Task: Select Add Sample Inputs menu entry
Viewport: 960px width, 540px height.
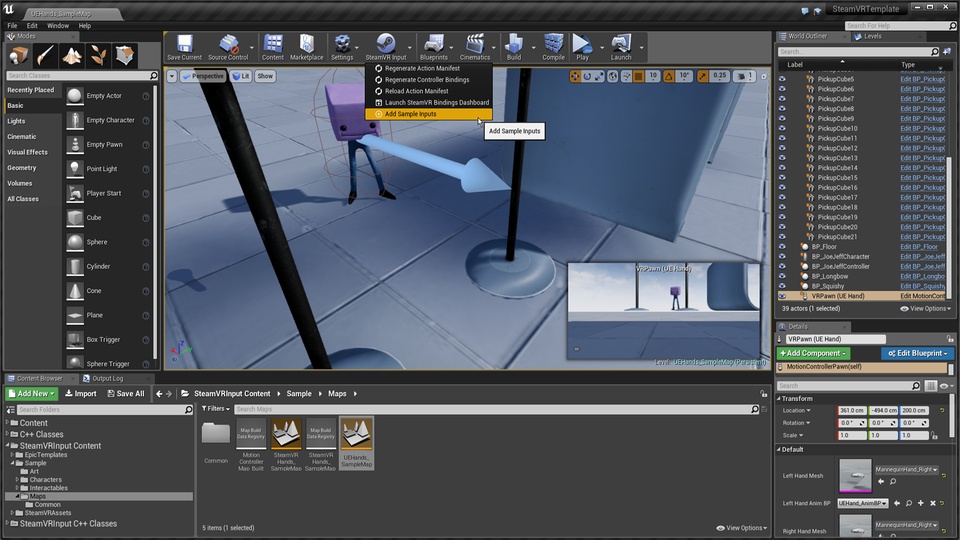Action: (x=410, y=114)
